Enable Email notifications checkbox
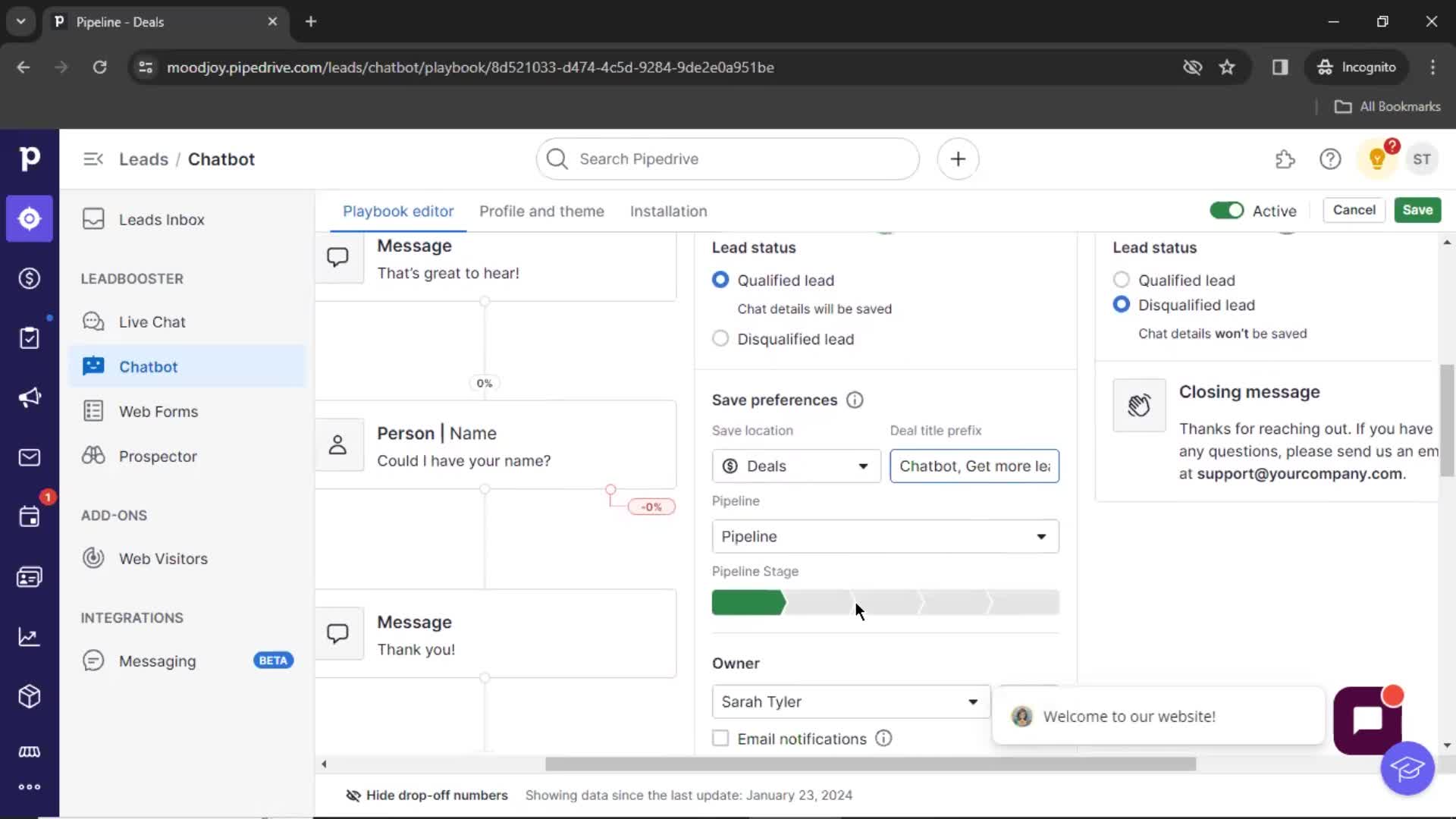The width and height of the screenshot is (1456, 819). (719, 738)
